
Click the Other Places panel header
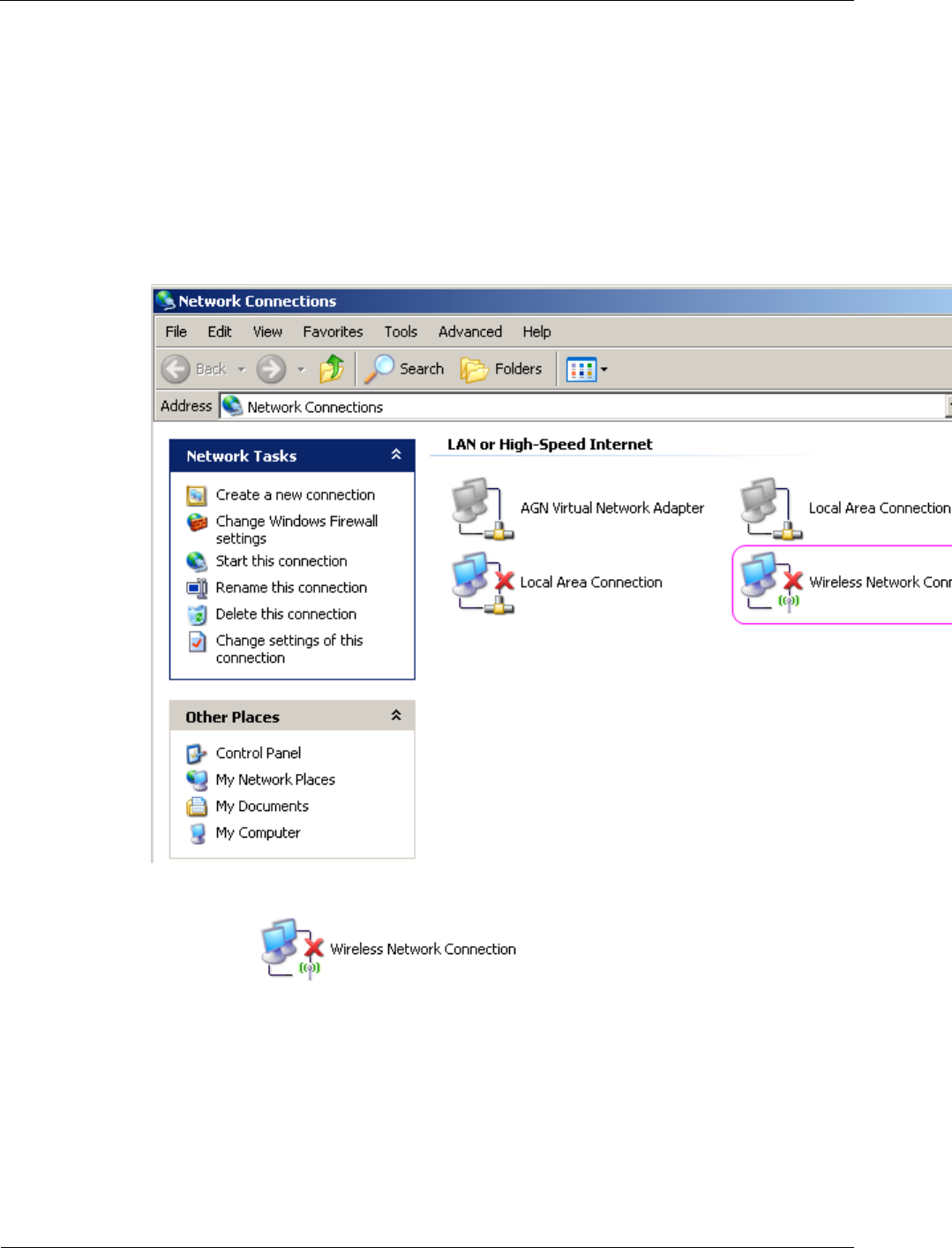[292, 716]
